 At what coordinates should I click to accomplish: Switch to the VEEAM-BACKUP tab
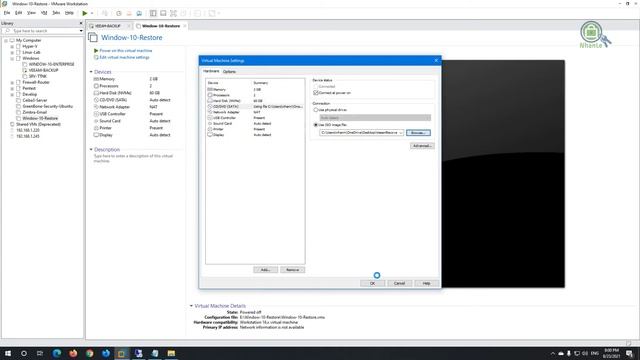point(108,26)
